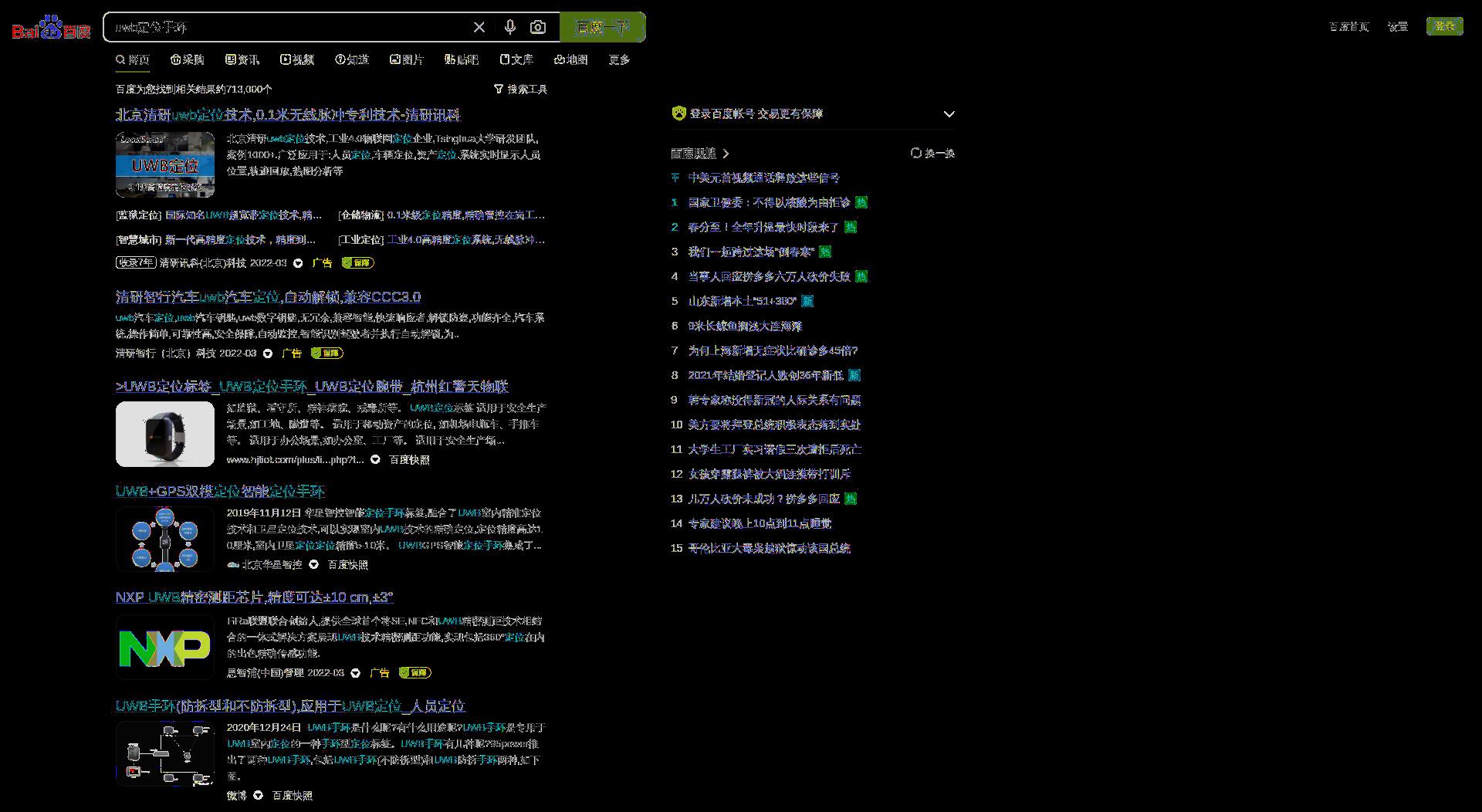Click 热 tag beside 当事人回应拼多多
Image resolution: width=1482 pixels, height=812 pixels.
pyautogui.click(x=861, y=277)
